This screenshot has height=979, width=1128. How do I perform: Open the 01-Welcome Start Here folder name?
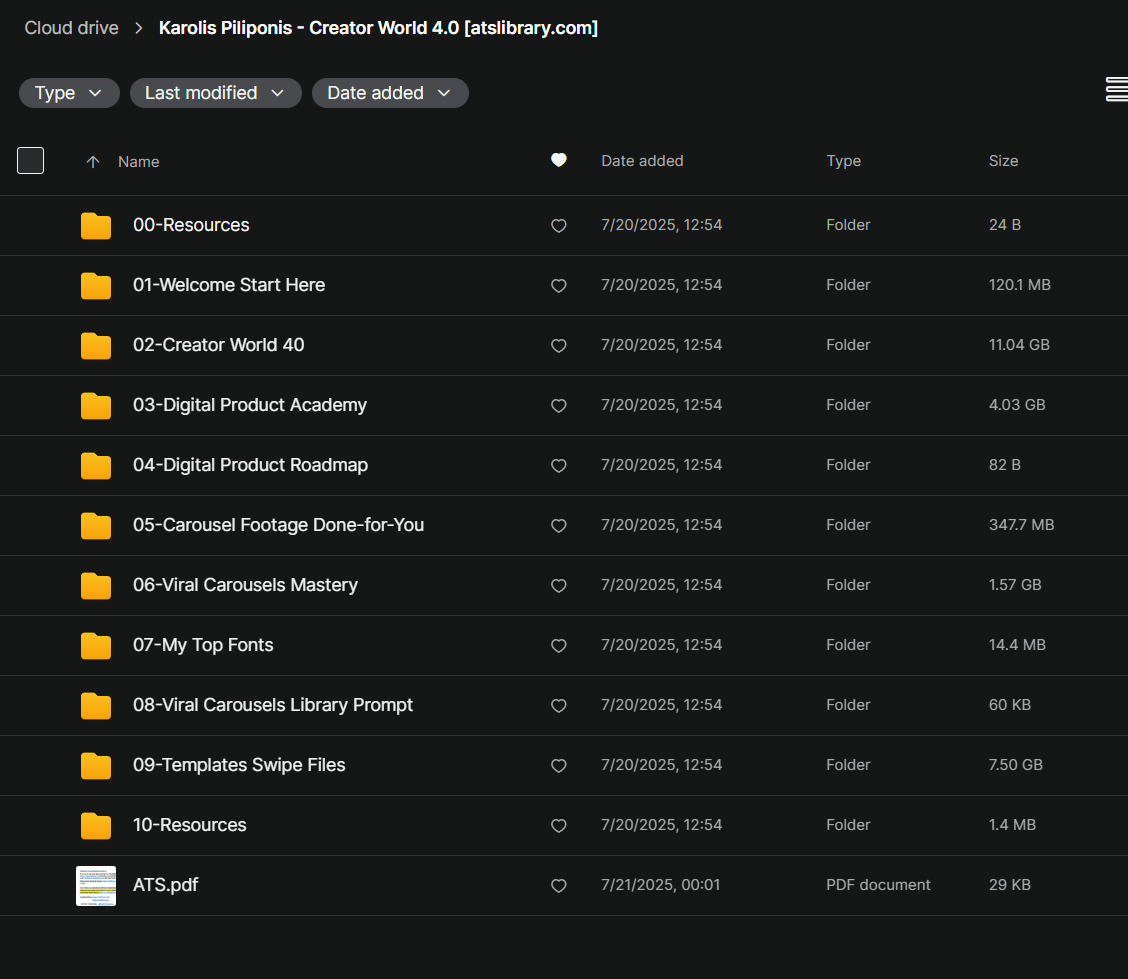[x=229, y=285]
